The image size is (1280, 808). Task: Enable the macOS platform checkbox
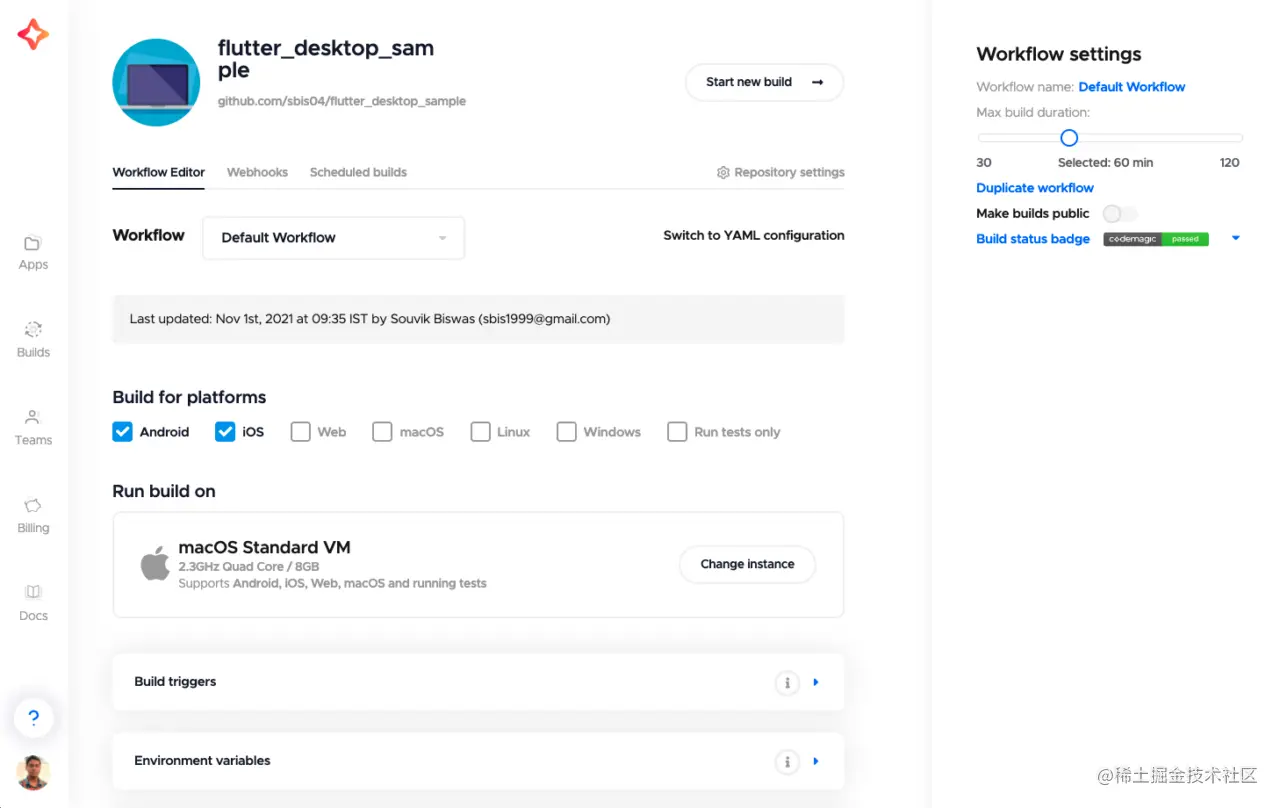[x=382, y=432]
